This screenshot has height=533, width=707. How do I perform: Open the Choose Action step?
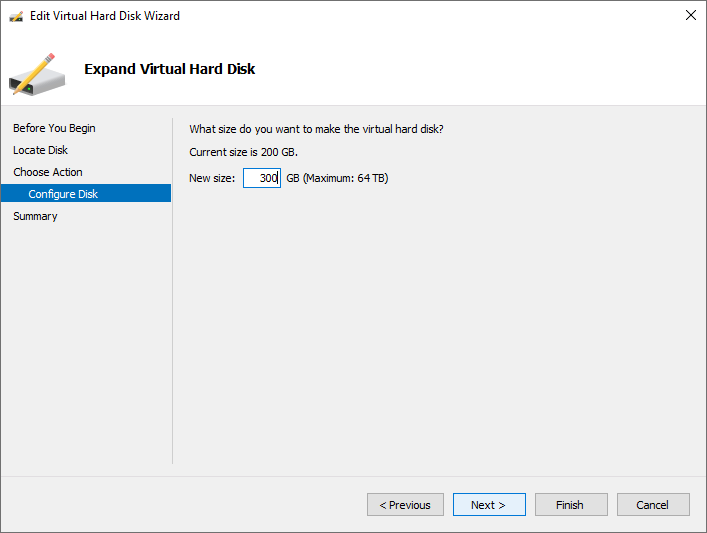point(48,172)
